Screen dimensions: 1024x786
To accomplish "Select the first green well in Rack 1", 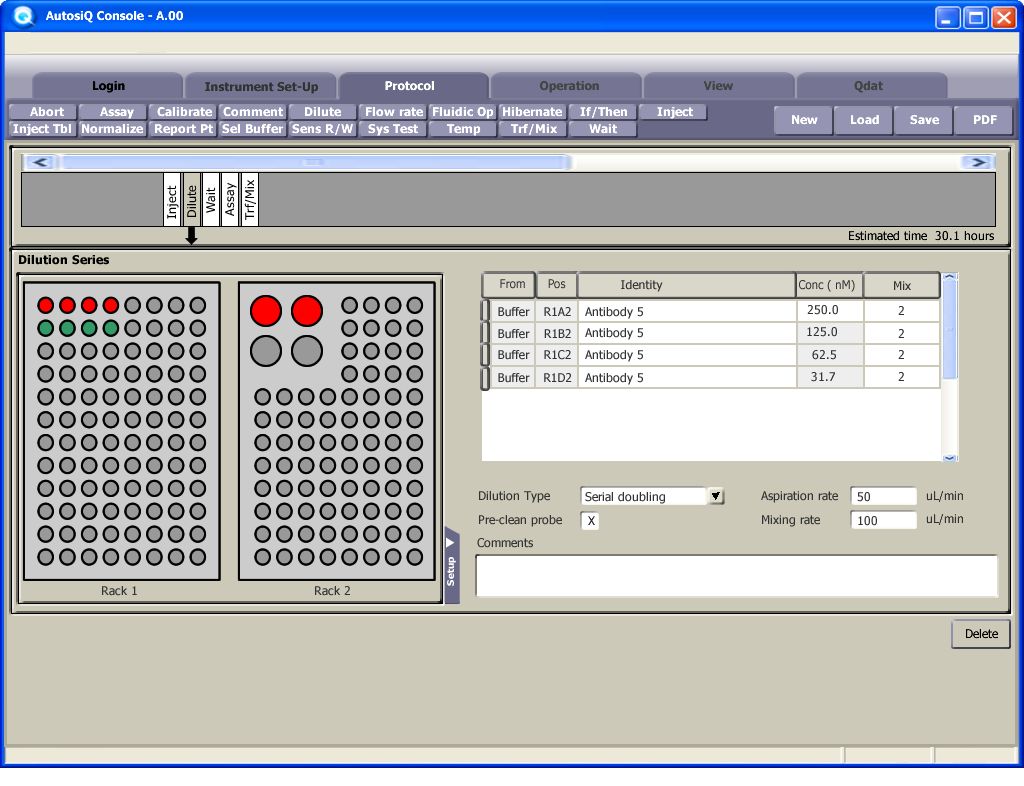I will pos(45,328).
